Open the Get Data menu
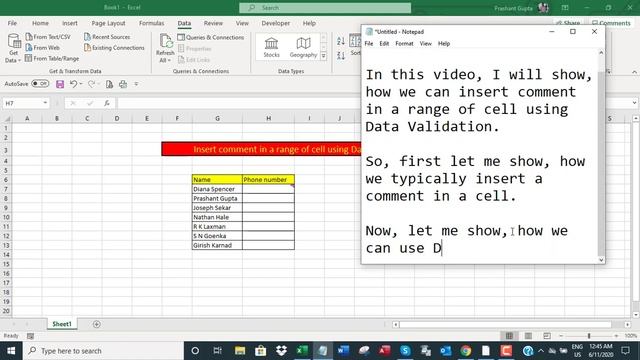Screen dimensions: 640x360 click(13, 49)
